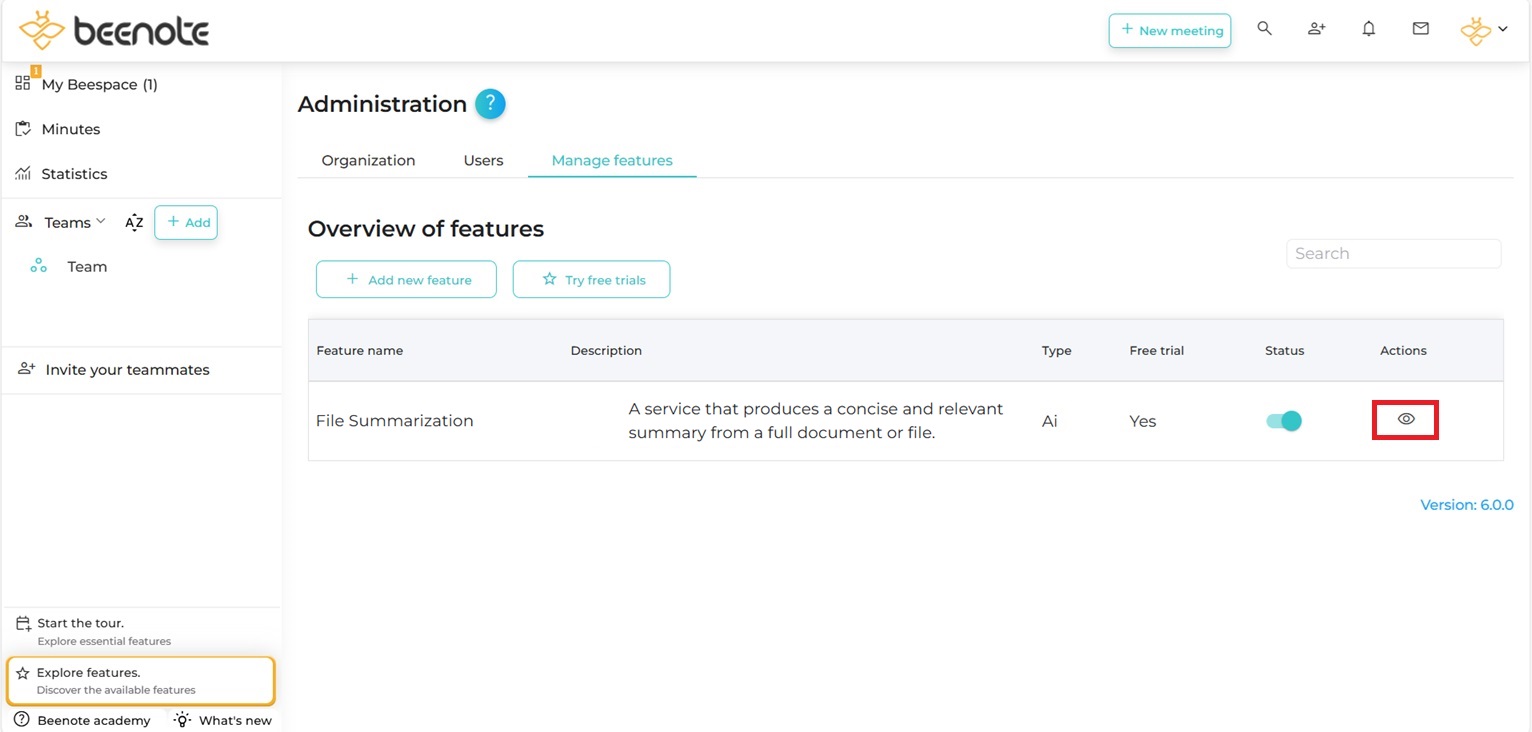The height and width of the screenshot is (732, 1532).
Task: Expand the Teams dropdown chevron
Action: pyautogui.click(x=100, y=222)
